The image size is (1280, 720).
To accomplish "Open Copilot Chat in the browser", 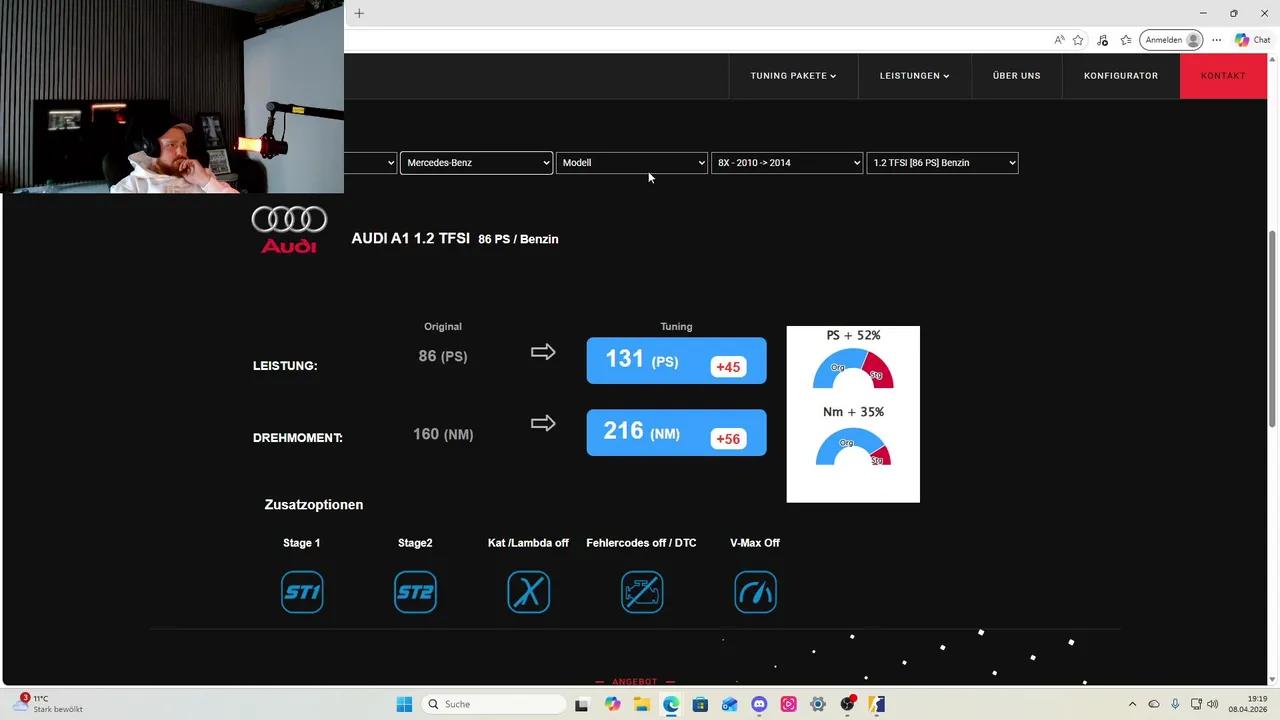I will click(x=1252, y=40).
